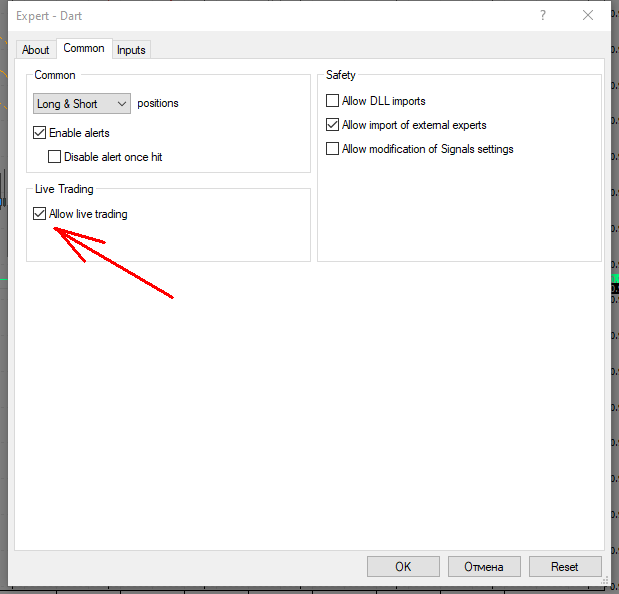Confirm with the OK button
The width and height of the screenshot is (619, 594).
click(x=403, y=567)
